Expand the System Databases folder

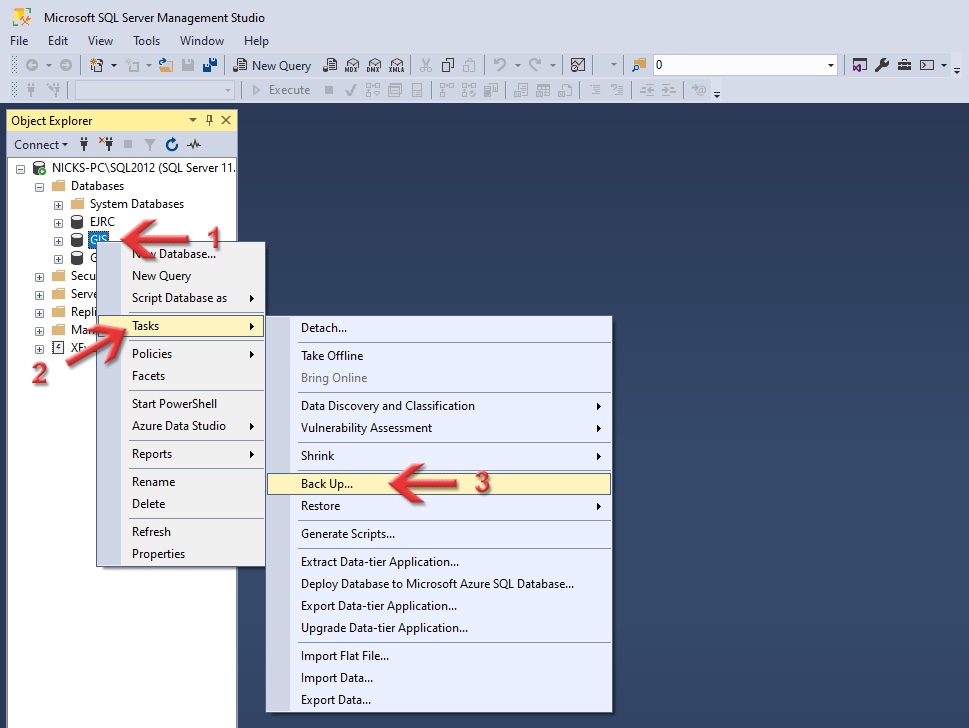(58, 205)
